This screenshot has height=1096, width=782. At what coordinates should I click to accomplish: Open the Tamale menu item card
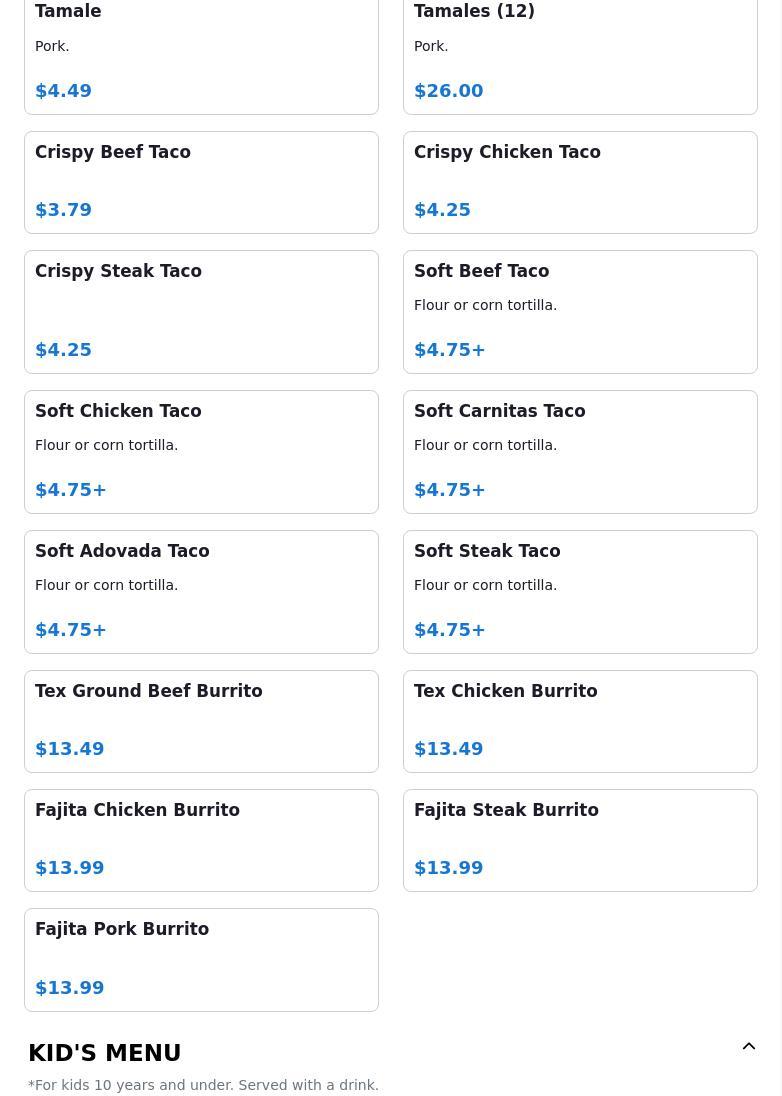pos(201,56)
